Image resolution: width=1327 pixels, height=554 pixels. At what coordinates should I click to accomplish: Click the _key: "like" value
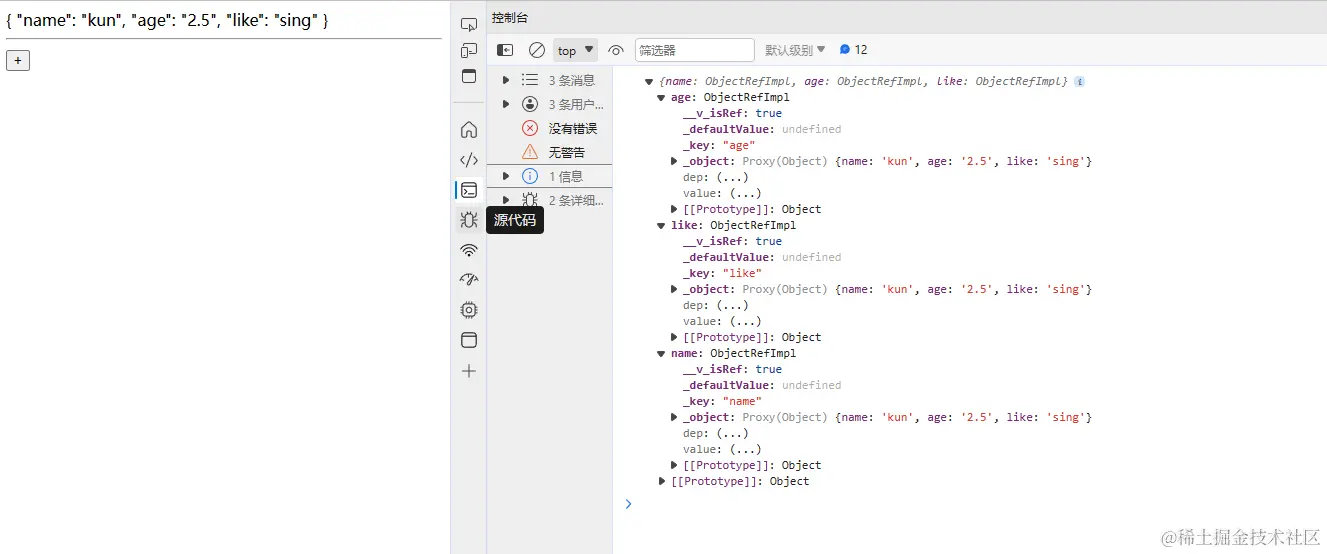(742, 273)
